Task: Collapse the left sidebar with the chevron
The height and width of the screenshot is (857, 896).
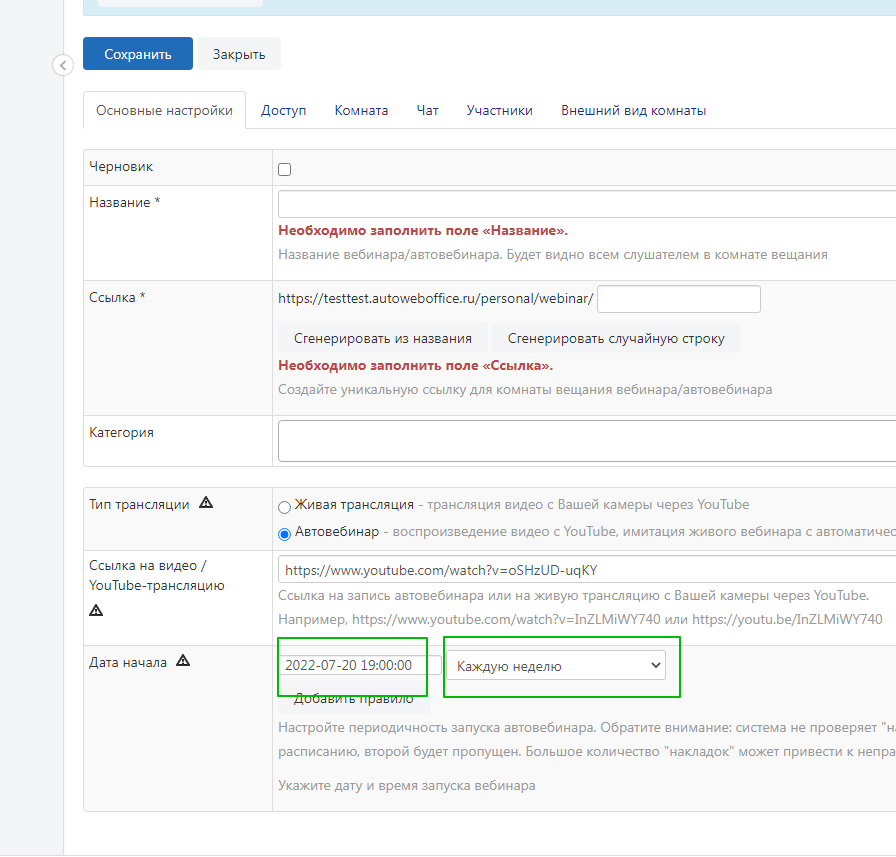Action: pyautogui.click(x=62, y=65)
